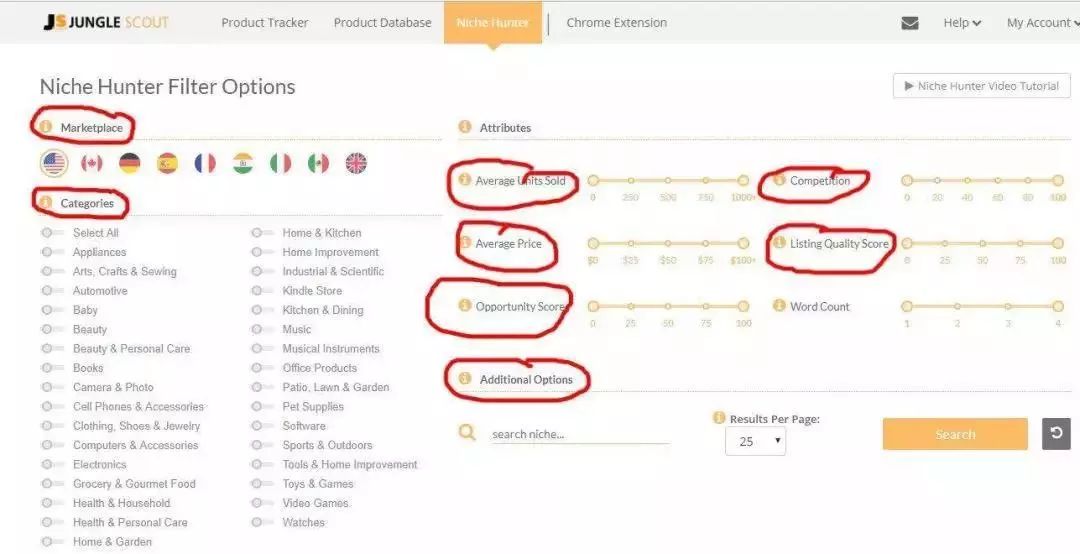Enable the Kindle Store category
1080x554 pixels.
262,291
